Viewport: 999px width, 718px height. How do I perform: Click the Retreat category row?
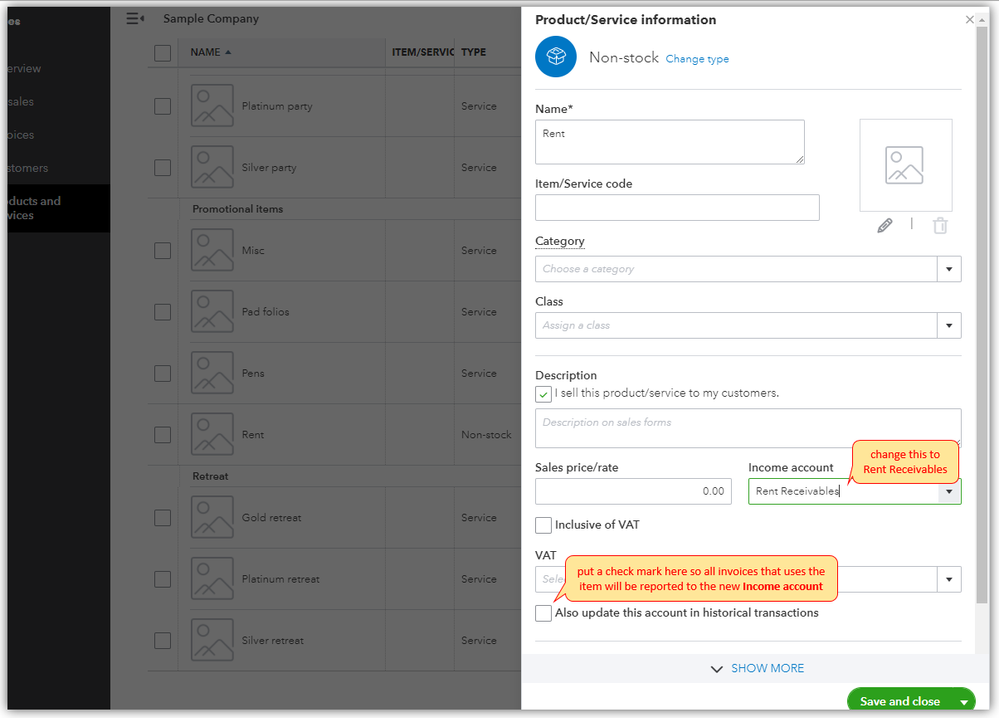tap(210, 476)
